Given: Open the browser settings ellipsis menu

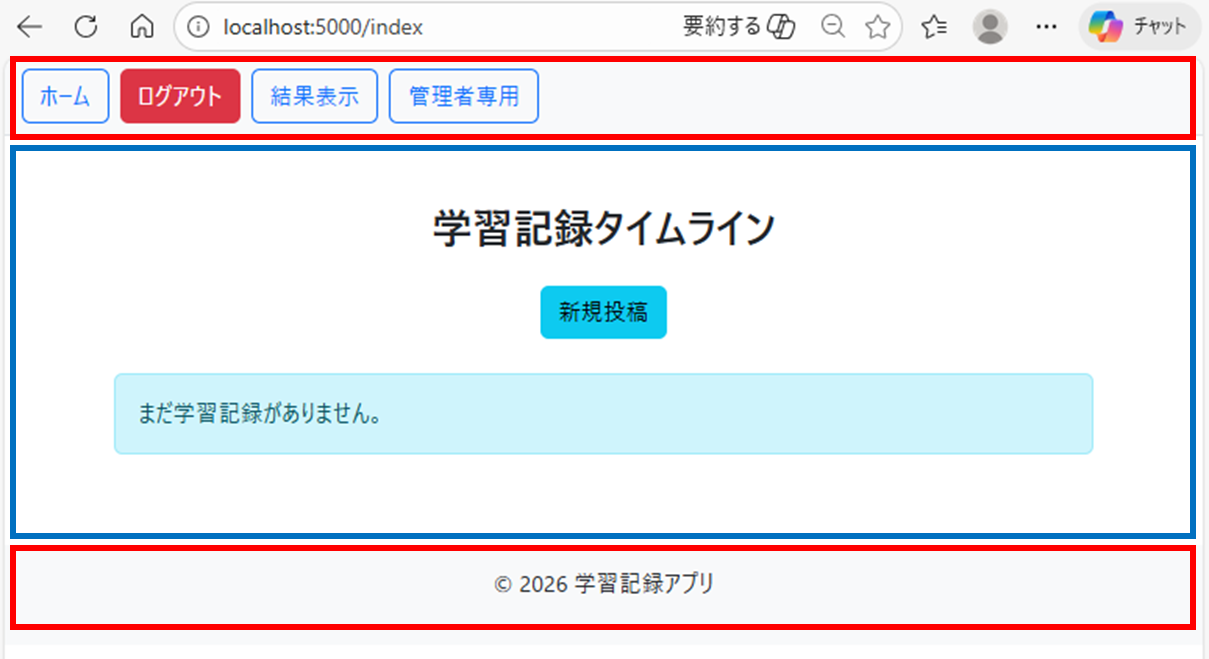Looking at the screenshot, I should click(x=1046, y=27).
